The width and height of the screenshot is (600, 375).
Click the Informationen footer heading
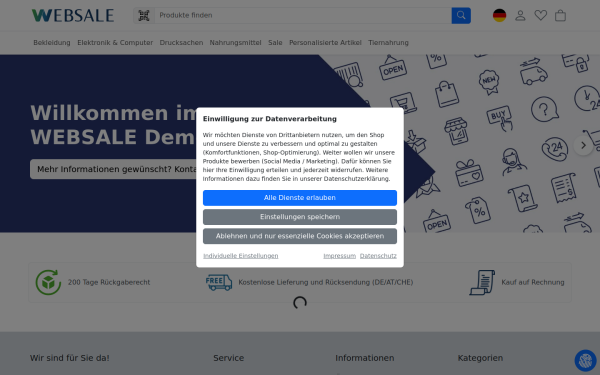coord(365,358)
